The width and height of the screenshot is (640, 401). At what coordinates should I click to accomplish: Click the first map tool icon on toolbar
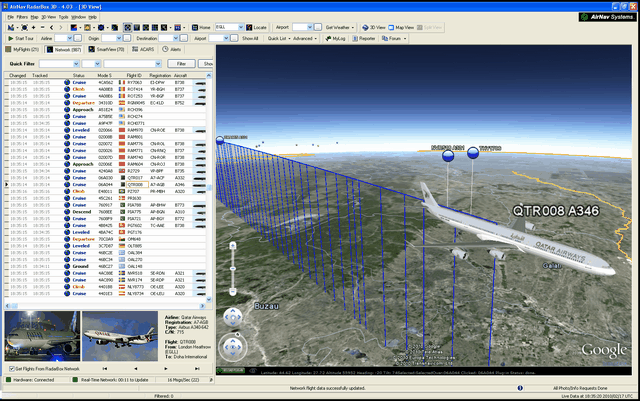(11, 27)
